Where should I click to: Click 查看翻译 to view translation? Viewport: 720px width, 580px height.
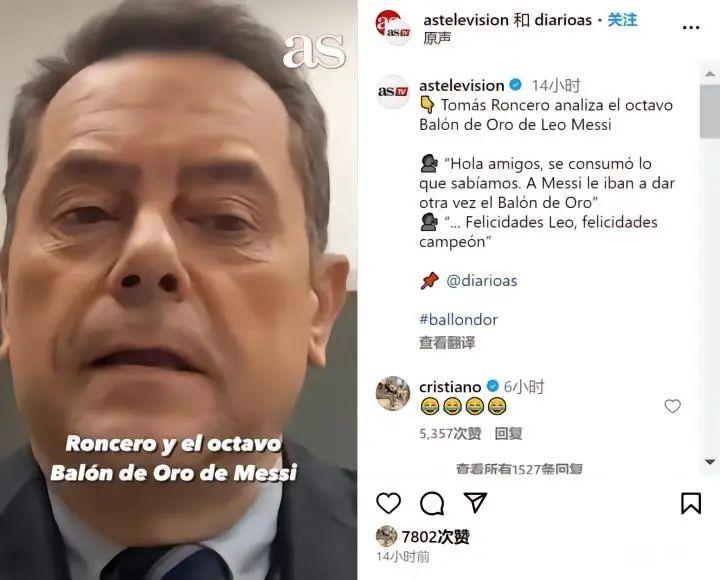(x=447, y=343)
